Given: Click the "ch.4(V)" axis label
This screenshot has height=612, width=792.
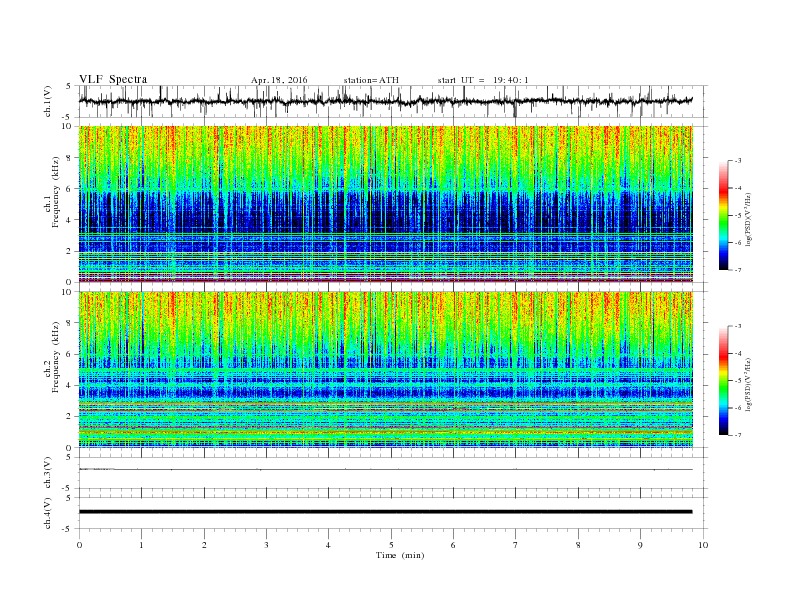Looking at the screenshot, I should click(x=48, y=513).
